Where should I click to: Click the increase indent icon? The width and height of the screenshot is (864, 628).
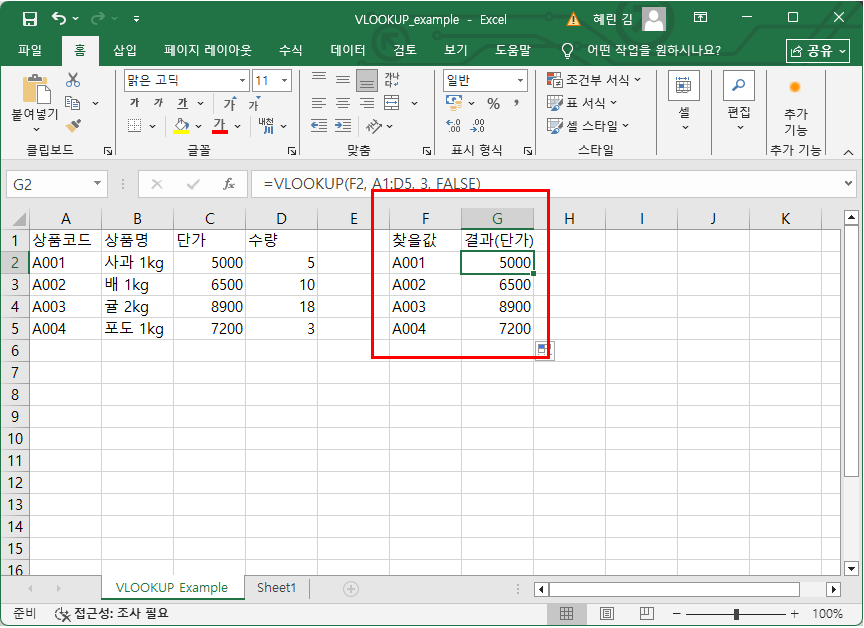point(343,126)
